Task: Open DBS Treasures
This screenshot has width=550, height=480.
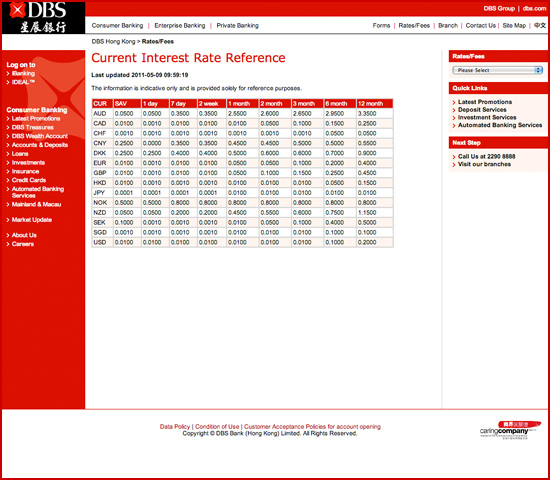Action: [33, 127]
